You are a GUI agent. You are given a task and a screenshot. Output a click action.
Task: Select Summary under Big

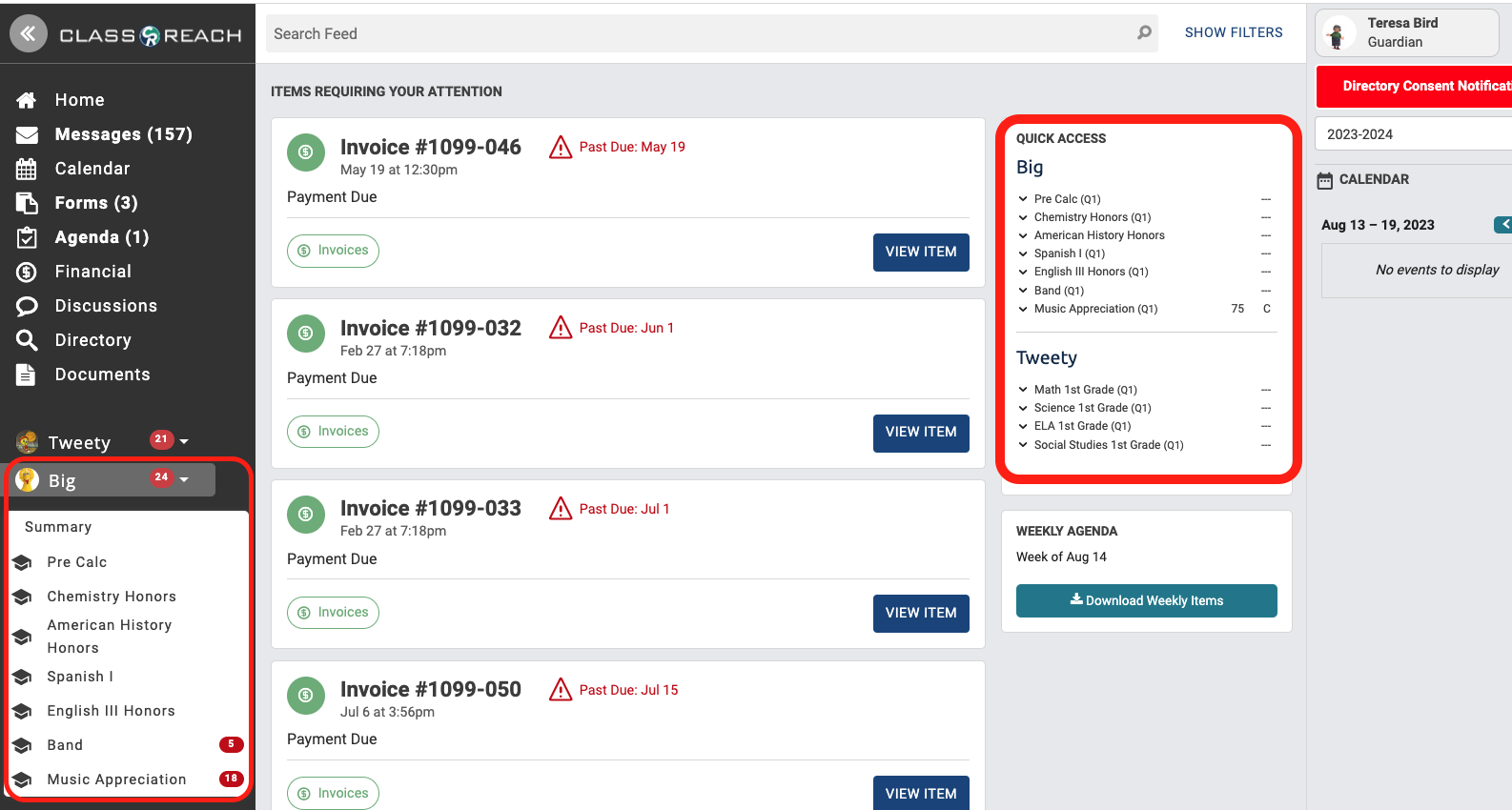tap(58, 527)
